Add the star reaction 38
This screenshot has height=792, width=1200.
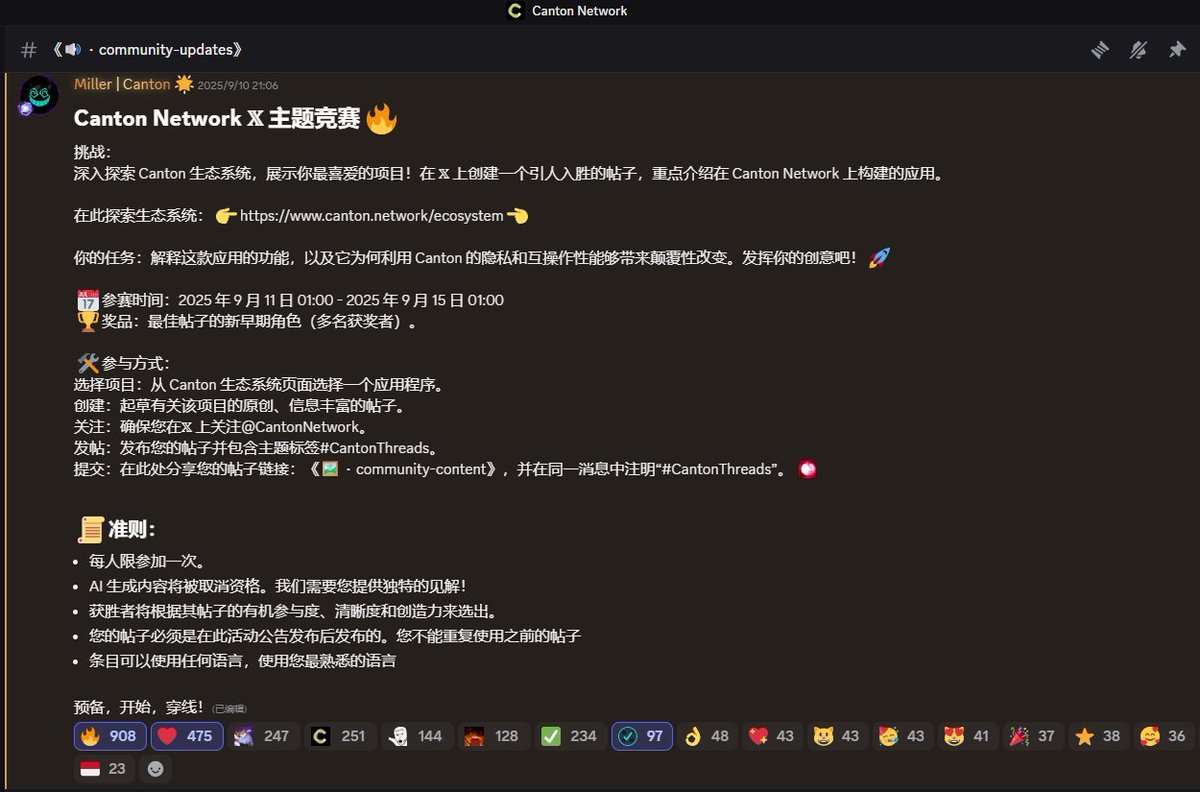coord(1098,736)
